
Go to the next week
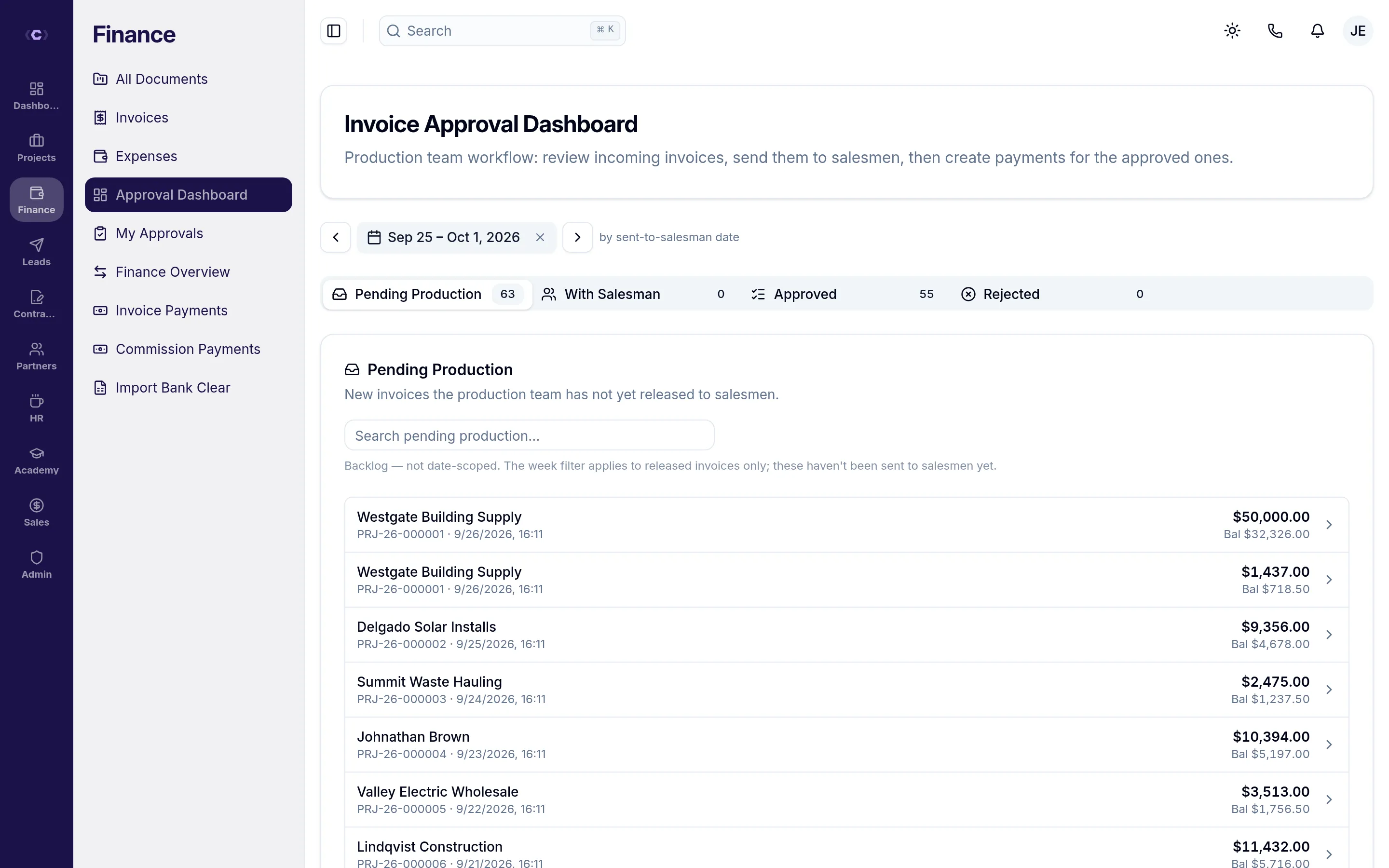coord(577,237)
